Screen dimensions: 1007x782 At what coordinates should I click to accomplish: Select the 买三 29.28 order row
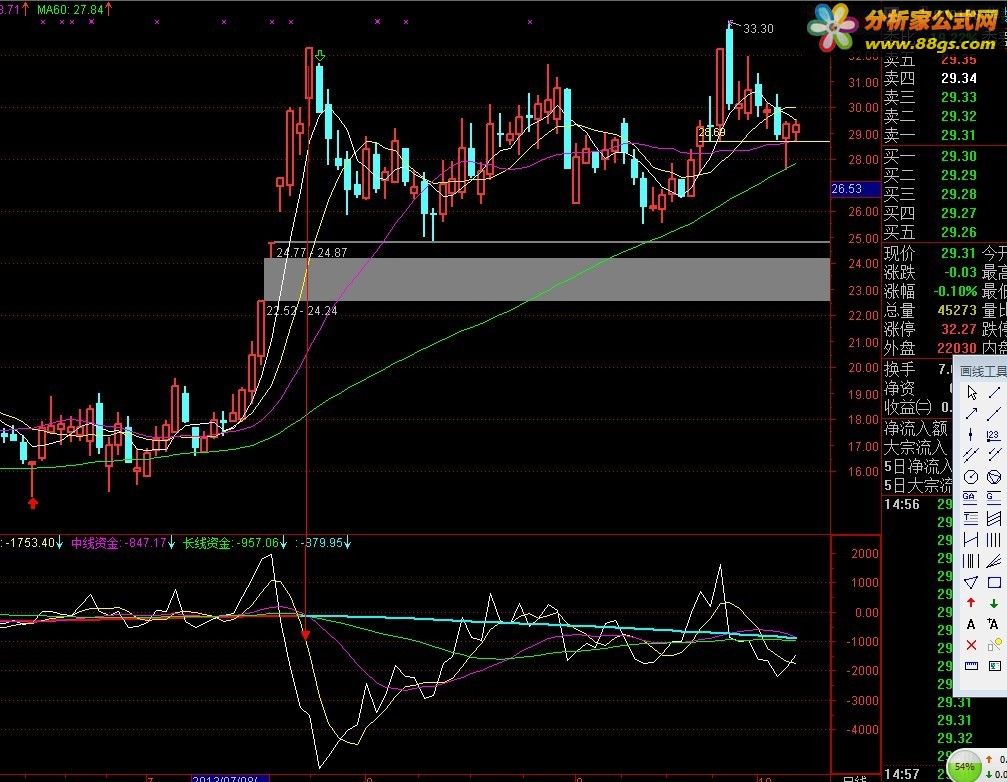coord(931,194)
